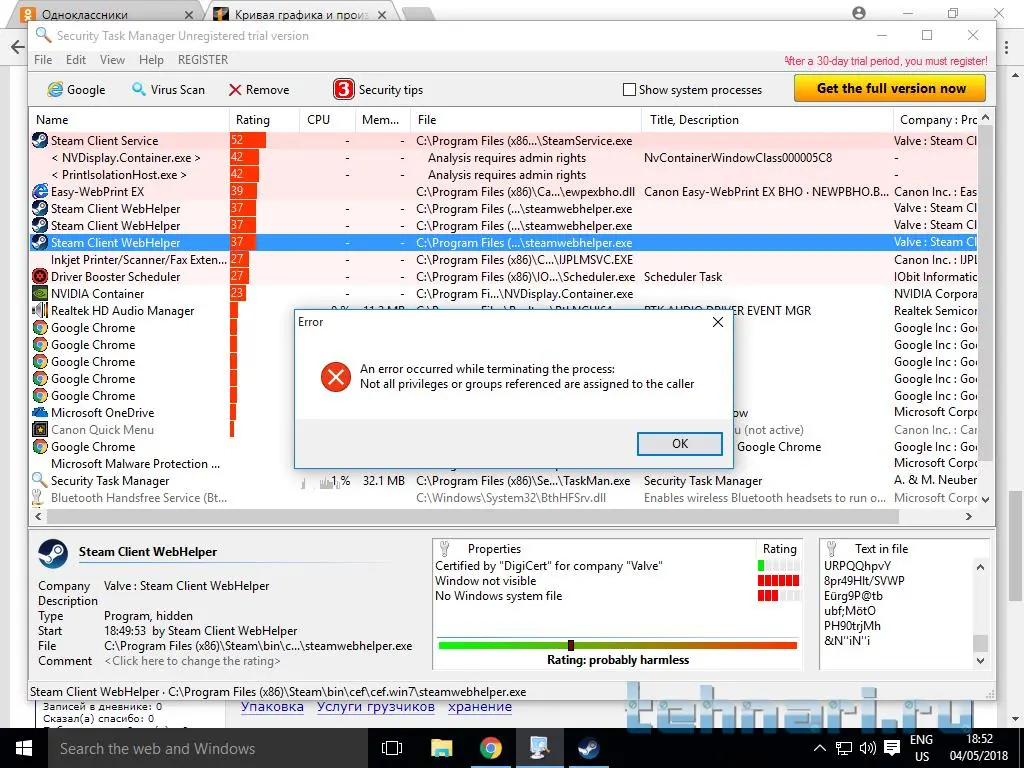Sort by the Rating column header

(264, 120)
